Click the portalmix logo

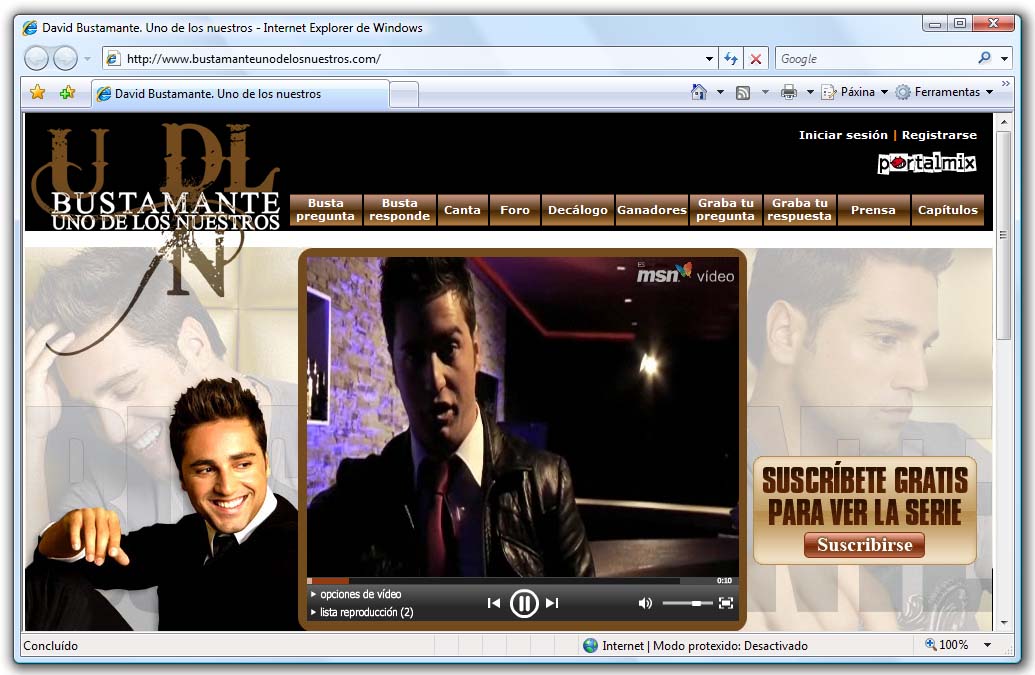[927, 163]
